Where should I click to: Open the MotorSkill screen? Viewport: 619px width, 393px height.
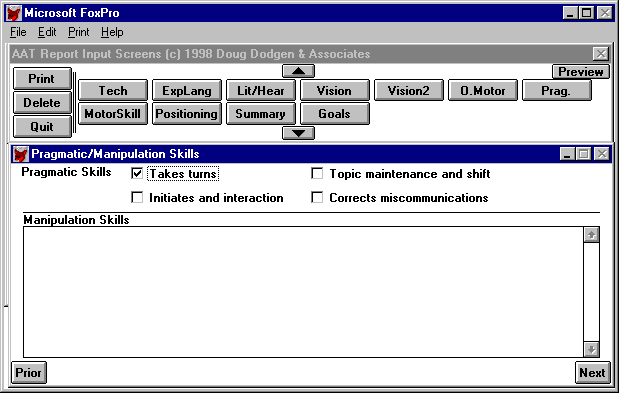(113, 114)
